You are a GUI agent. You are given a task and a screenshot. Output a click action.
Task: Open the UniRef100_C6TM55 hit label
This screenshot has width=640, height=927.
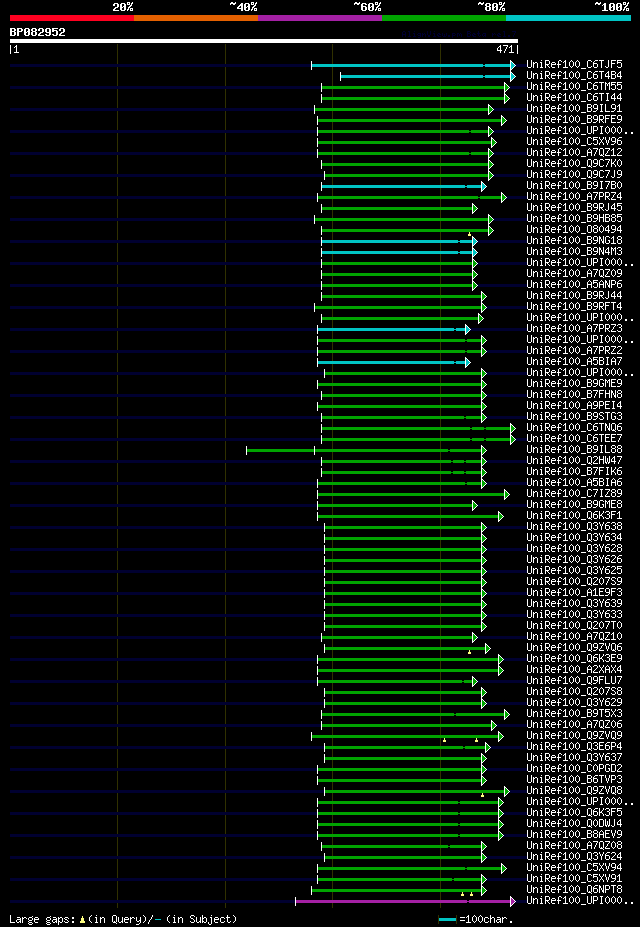point(574,87)
